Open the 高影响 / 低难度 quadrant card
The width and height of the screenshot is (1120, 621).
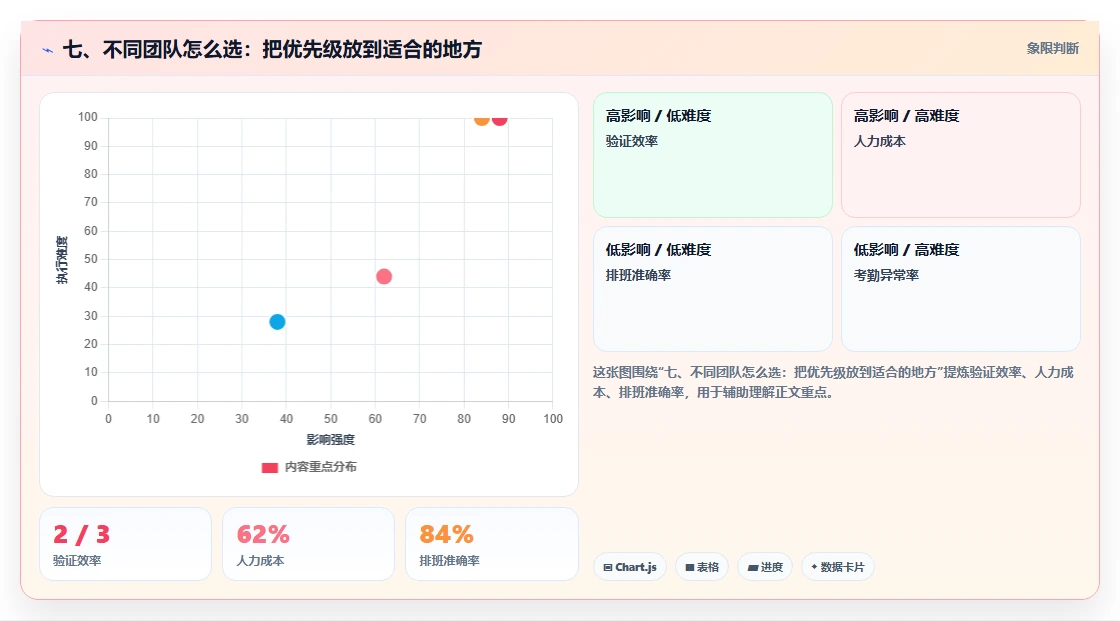coord(713,155)
